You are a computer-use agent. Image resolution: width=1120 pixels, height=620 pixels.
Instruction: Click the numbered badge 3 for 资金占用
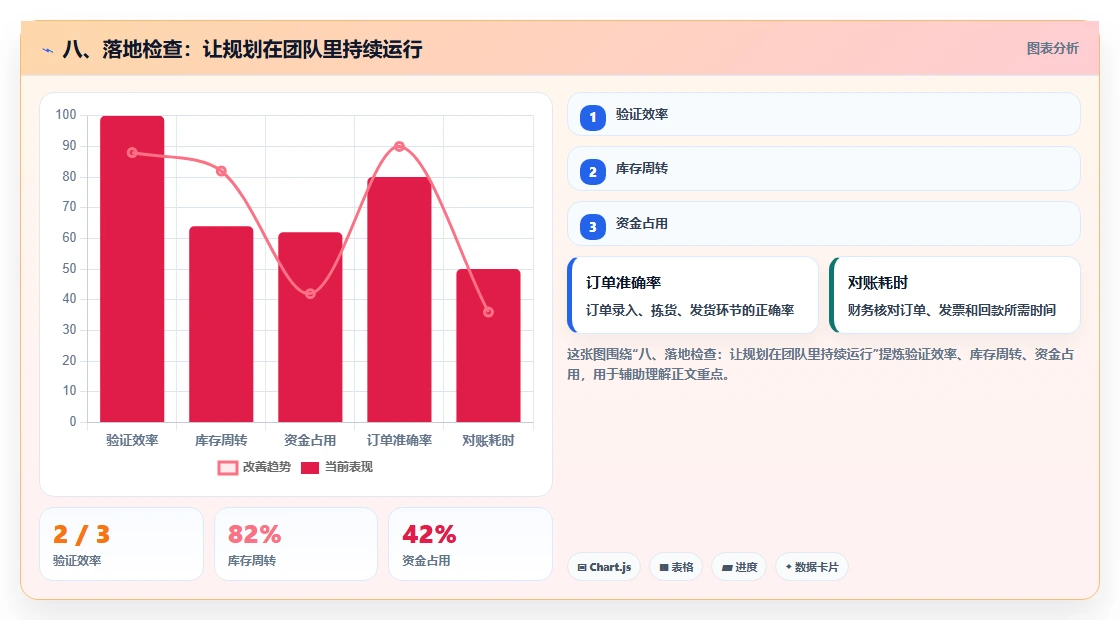click(x=593, y=227)
